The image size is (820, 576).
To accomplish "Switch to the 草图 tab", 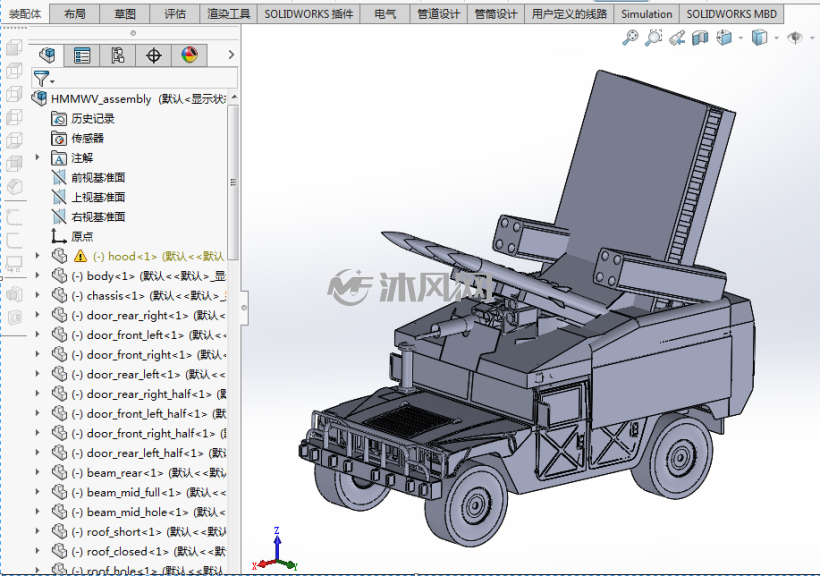I will coord(124,14).
